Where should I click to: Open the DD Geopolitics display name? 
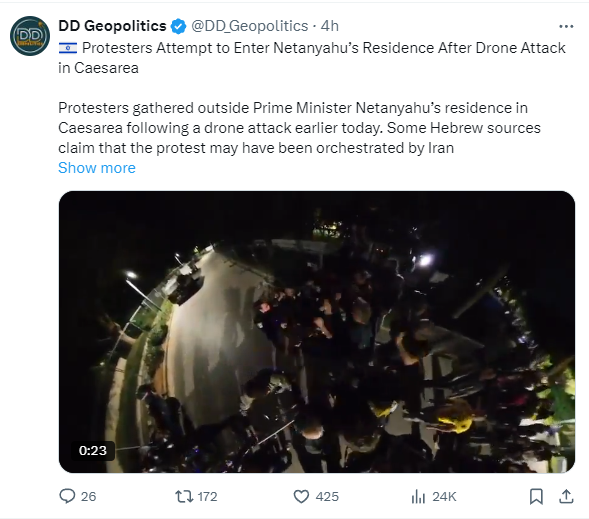point(112,26)
